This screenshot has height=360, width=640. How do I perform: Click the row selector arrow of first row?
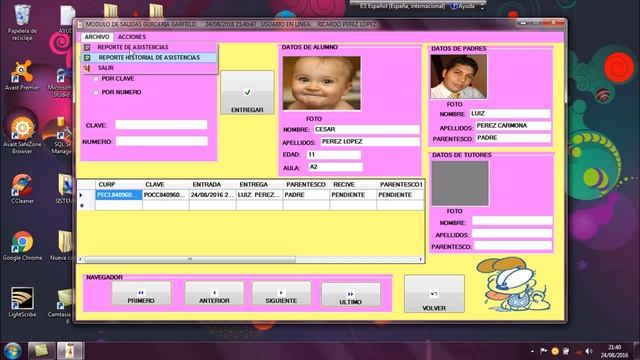pyautogui.click(x=86, y=195)
